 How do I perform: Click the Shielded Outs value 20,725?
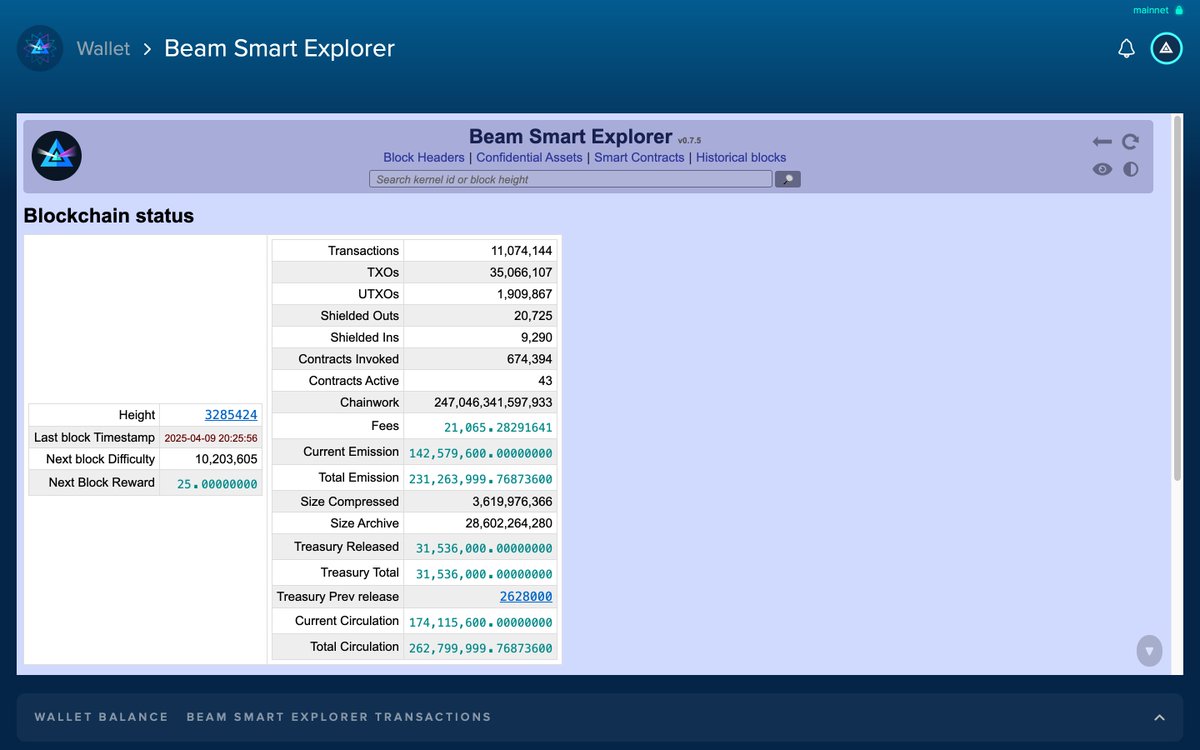535,316
